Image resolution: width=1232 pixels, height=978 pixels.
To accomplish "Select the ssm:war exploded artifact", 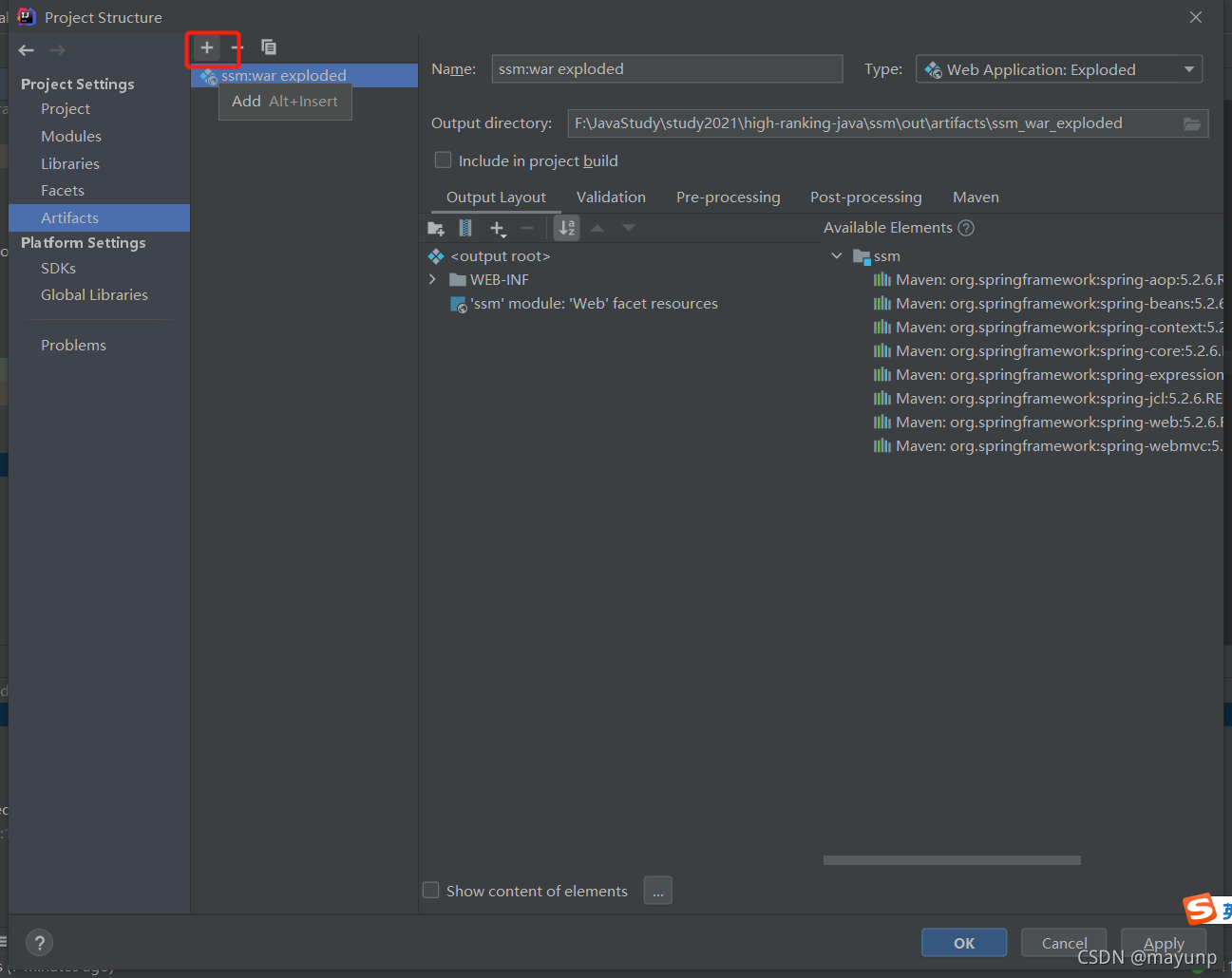I will tap(304, 75).
